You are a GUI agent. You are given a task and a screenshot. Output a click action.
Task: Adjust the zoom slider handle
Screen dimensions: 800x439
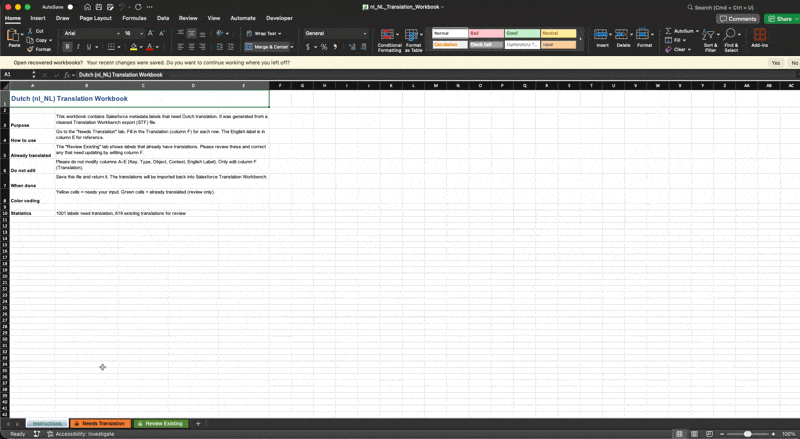[747, 434]
